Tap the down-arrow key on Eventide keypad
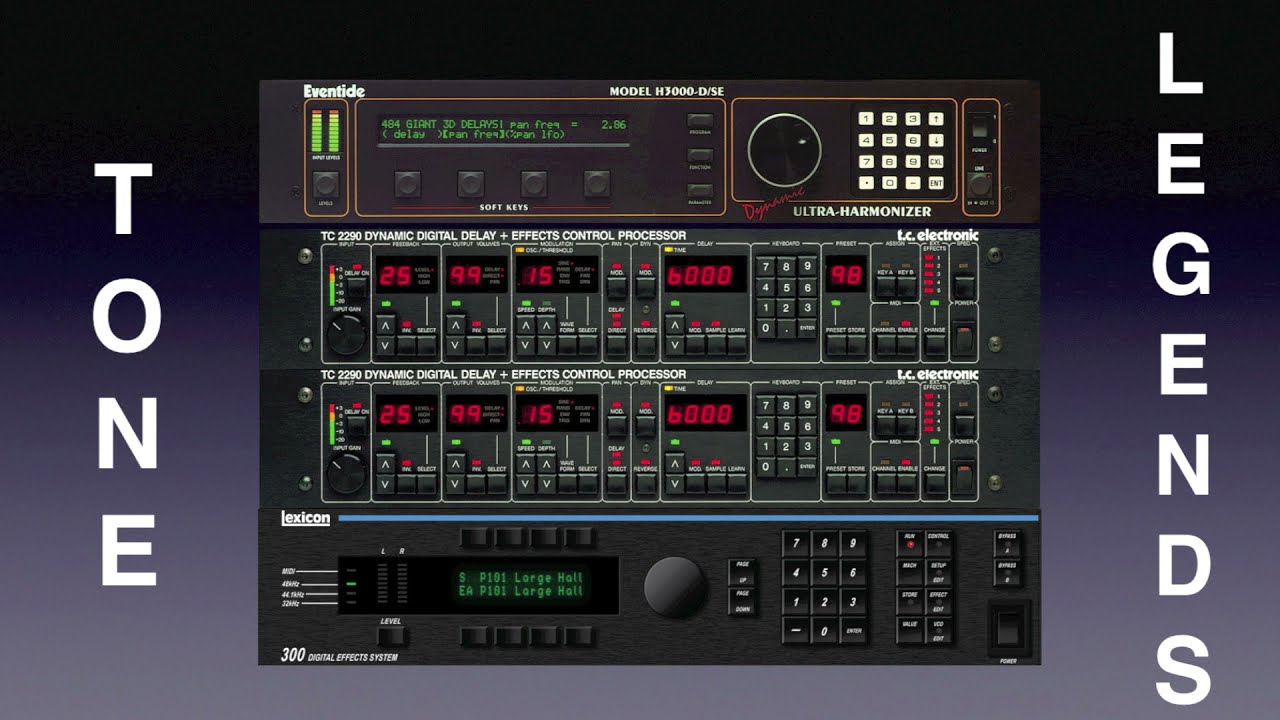Image resolution: width=1280 pixels, height=720 pixels. [x=936, y=140]
